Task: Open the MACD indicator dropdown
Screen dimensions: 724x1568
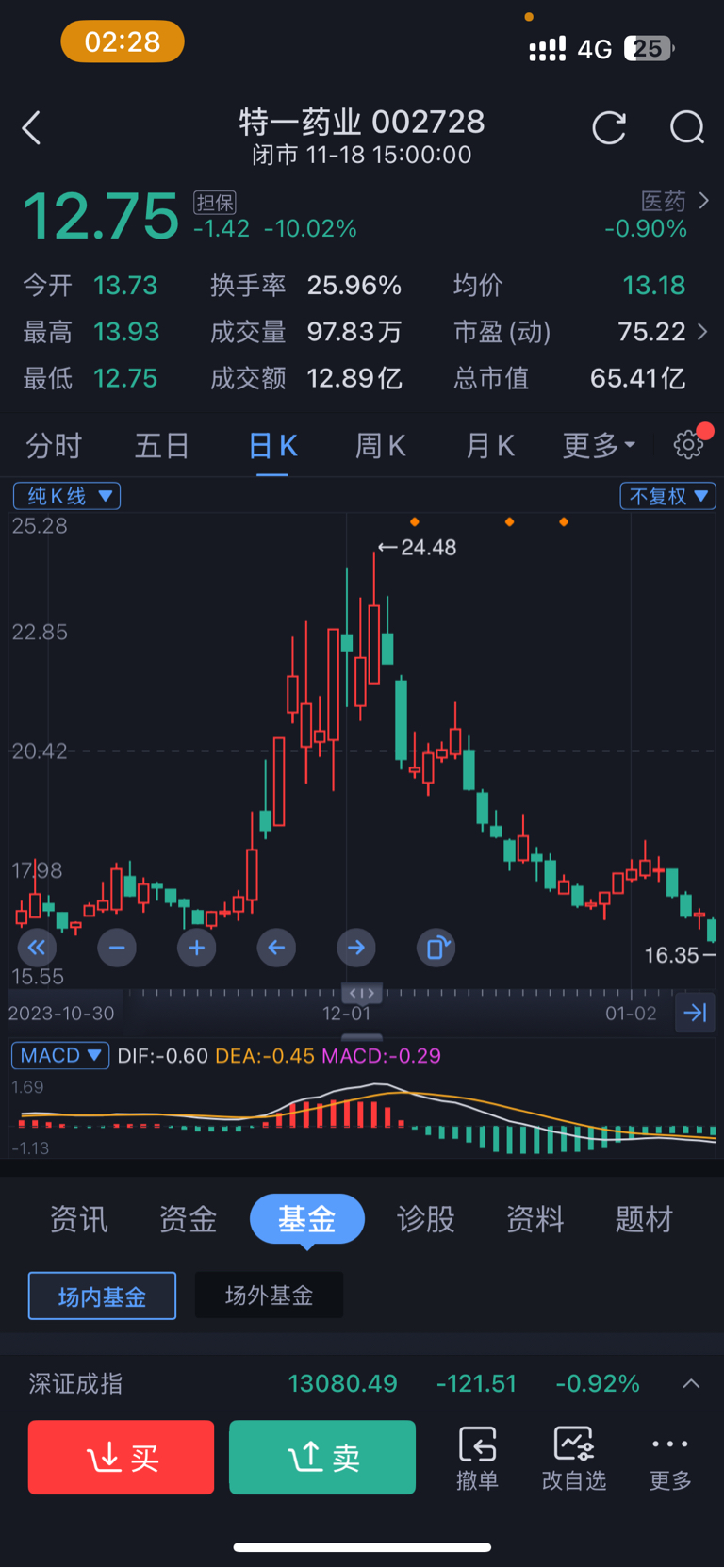Action: click(60, 1055)
